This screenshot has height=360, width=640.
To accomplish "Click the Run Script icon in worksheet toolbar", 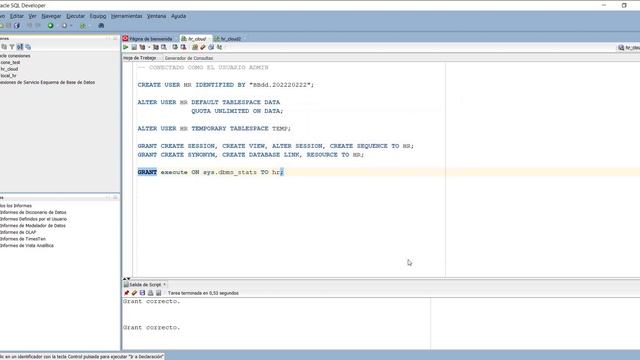I will (x=134, y=47).
